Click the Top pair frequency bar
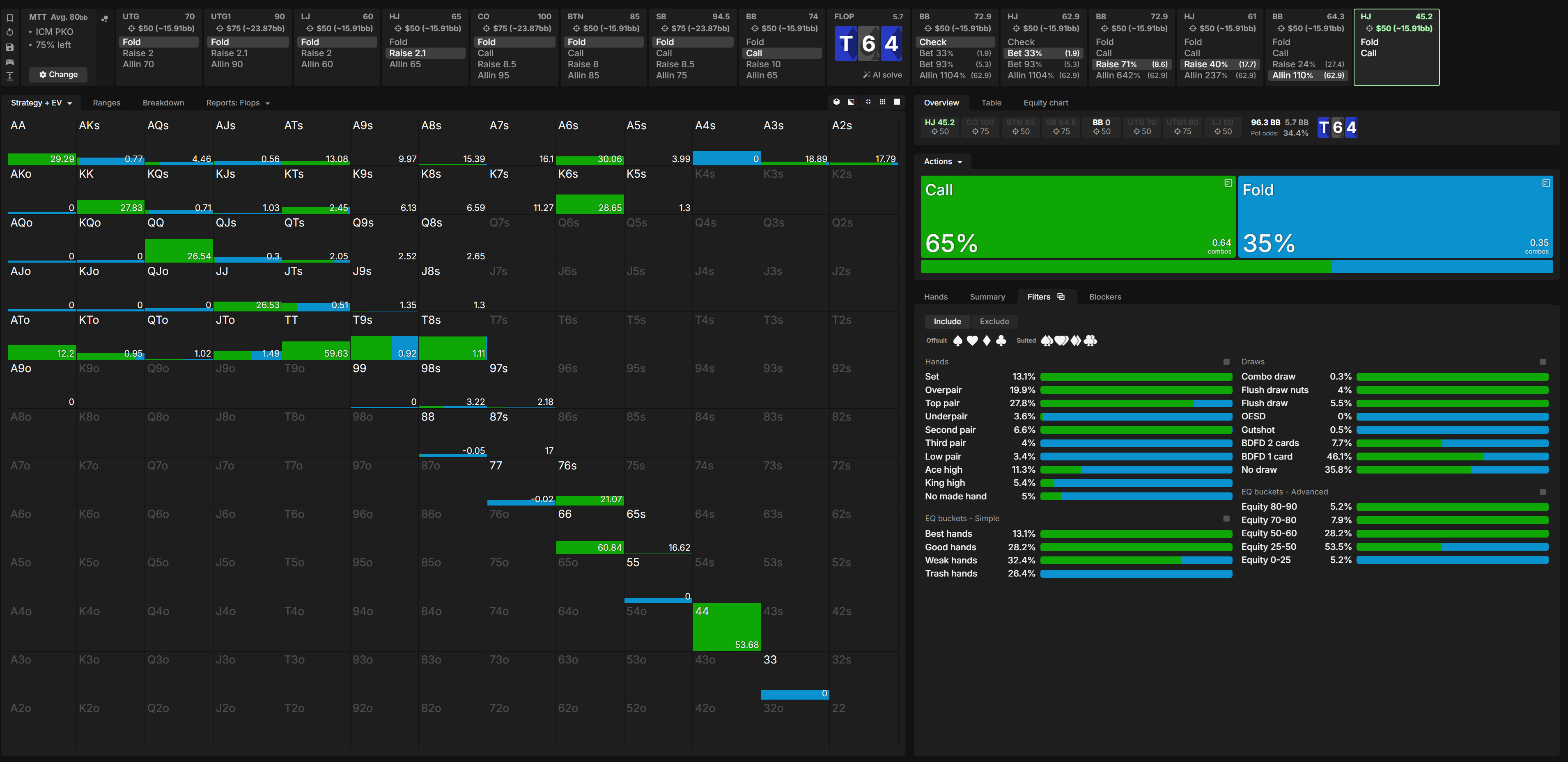 pos(1136,403)
